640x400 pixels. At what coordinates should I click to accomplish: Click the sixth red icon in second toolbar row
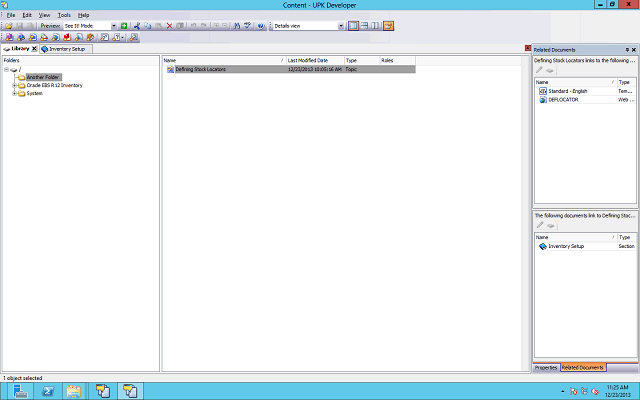[x=67, y=38]
